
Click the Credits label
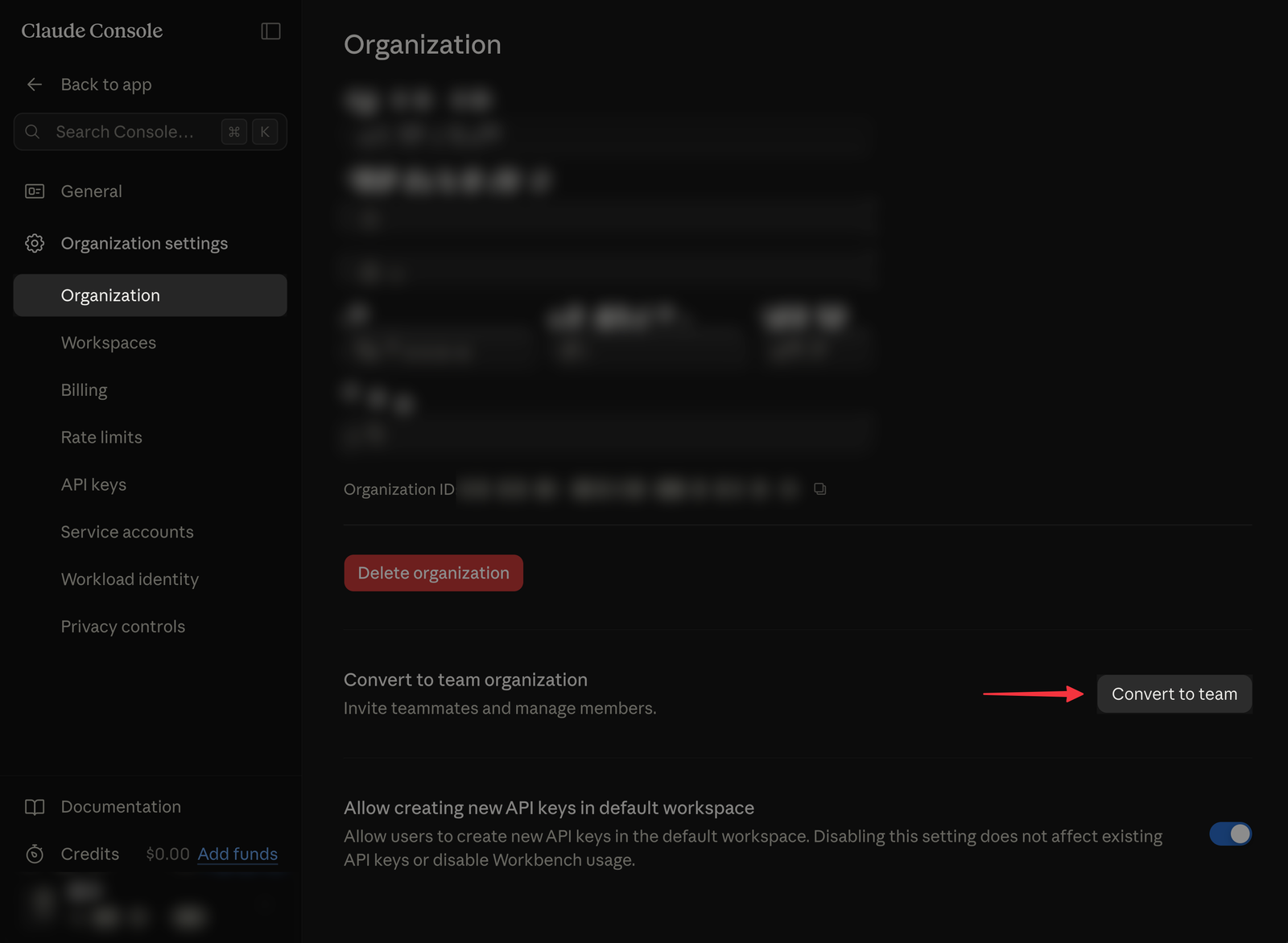pos(89,854)
